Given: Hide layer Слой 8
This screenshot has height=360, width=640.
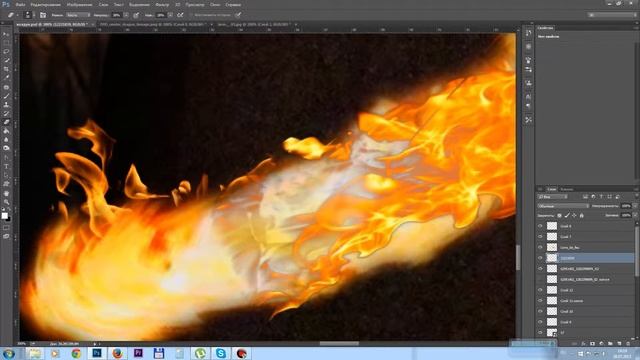Looking at the screenshot, I should click(540, 226).
